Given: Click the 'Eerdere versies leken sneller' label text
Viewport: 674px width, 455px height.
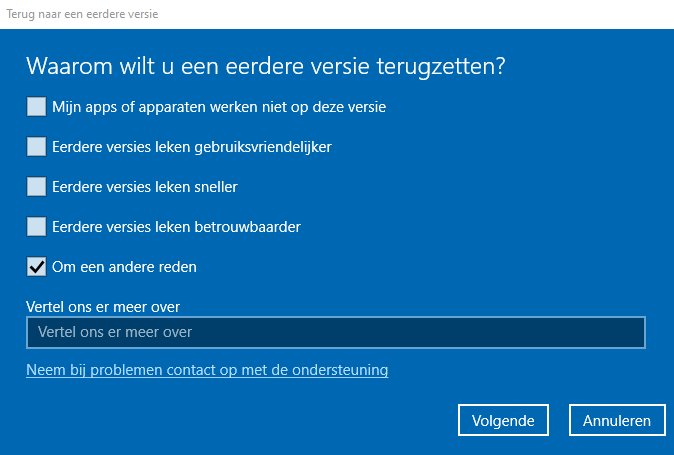Looking at the screenshot, I should tap(145, 186).
